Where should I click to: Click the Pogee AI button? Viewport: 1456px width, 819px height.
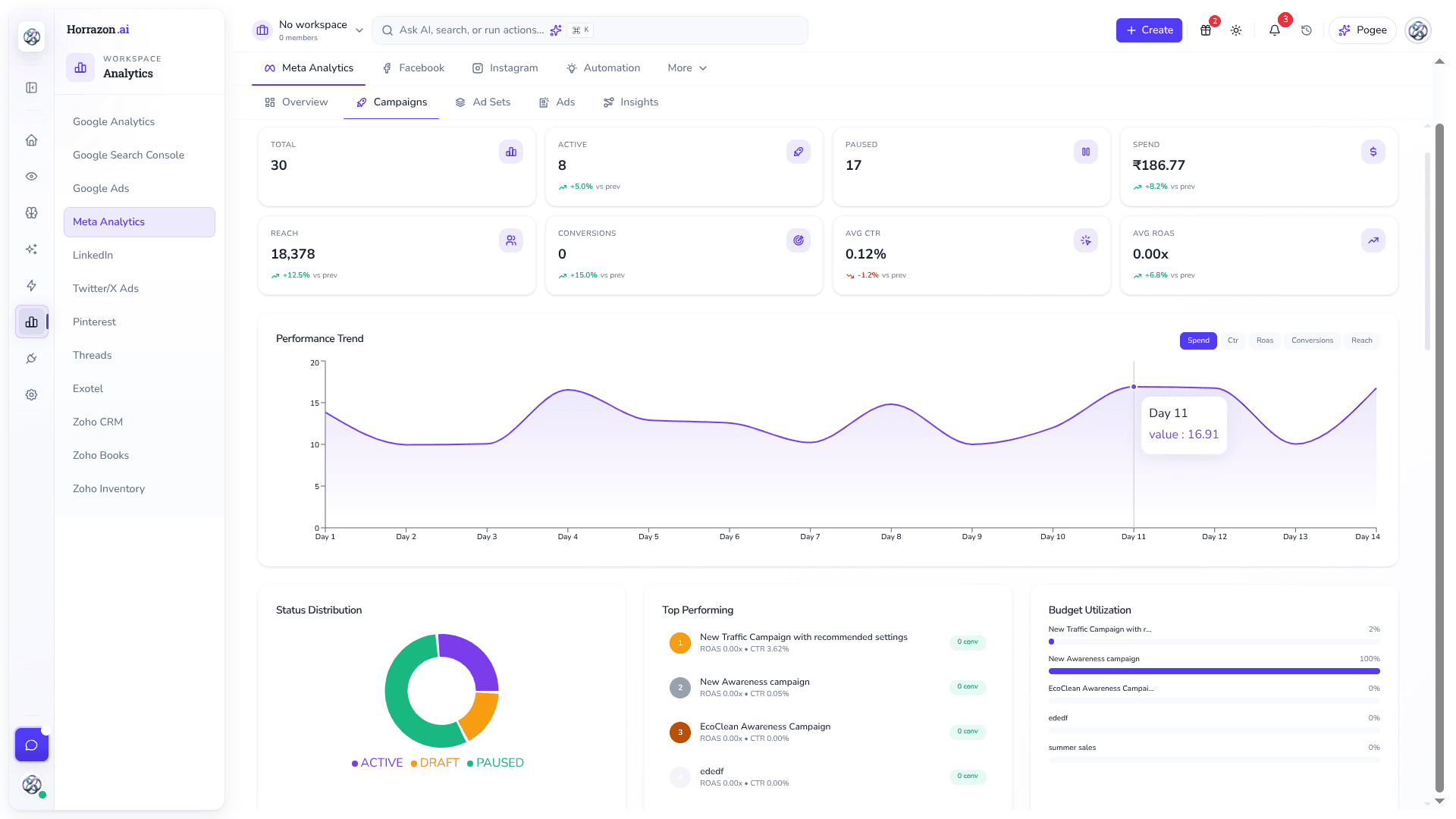tap(1363, 30)
